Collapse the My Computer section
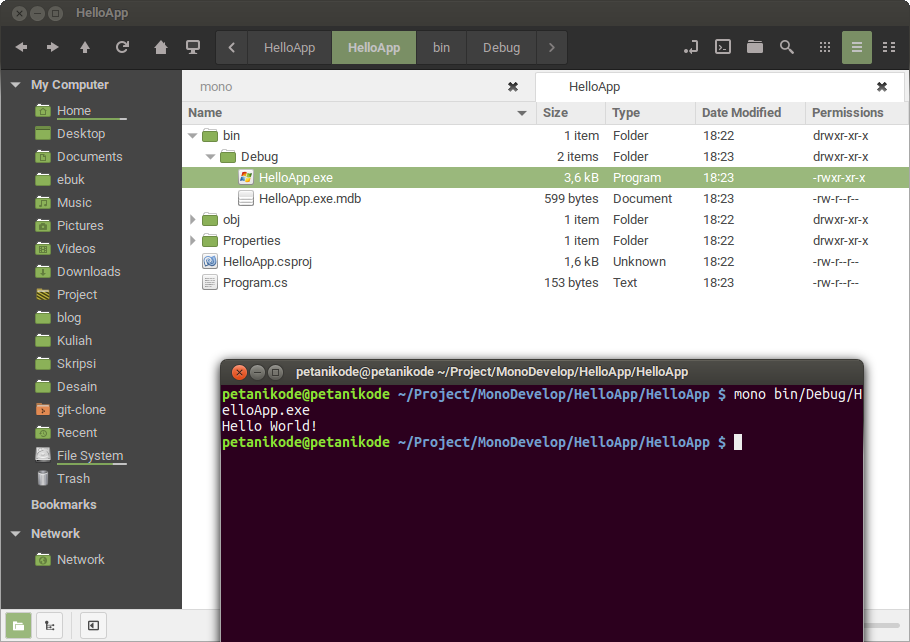 (14, 84)
